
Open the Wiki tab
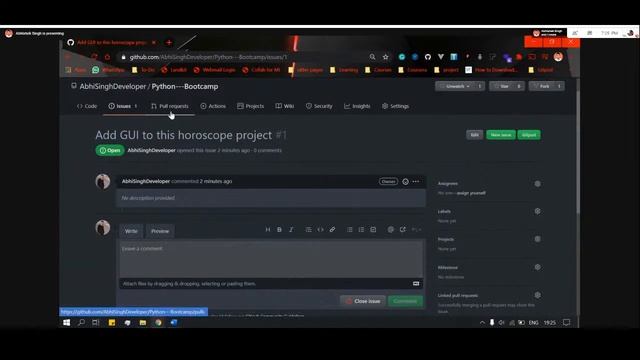[285, 106]
